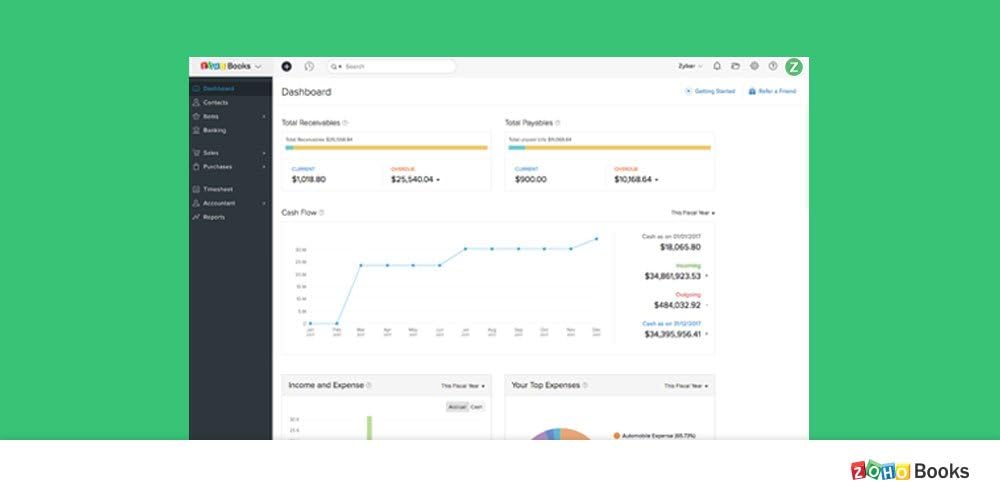Select the Cash toggle in Income and Expense
The image size is (1000, 482).
pyautogui.click(x=476, y=407)
